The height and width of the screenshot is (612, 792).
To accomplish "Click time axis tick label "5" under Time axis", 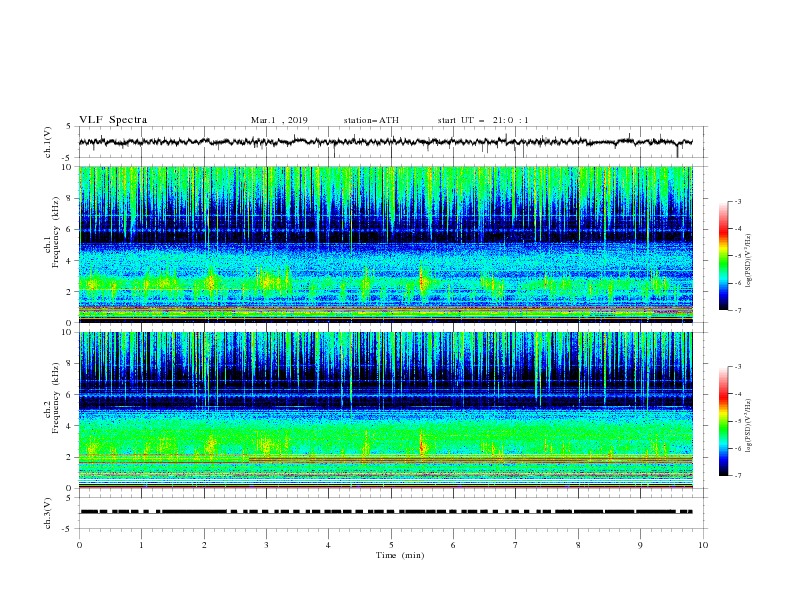I will (391, 545).
